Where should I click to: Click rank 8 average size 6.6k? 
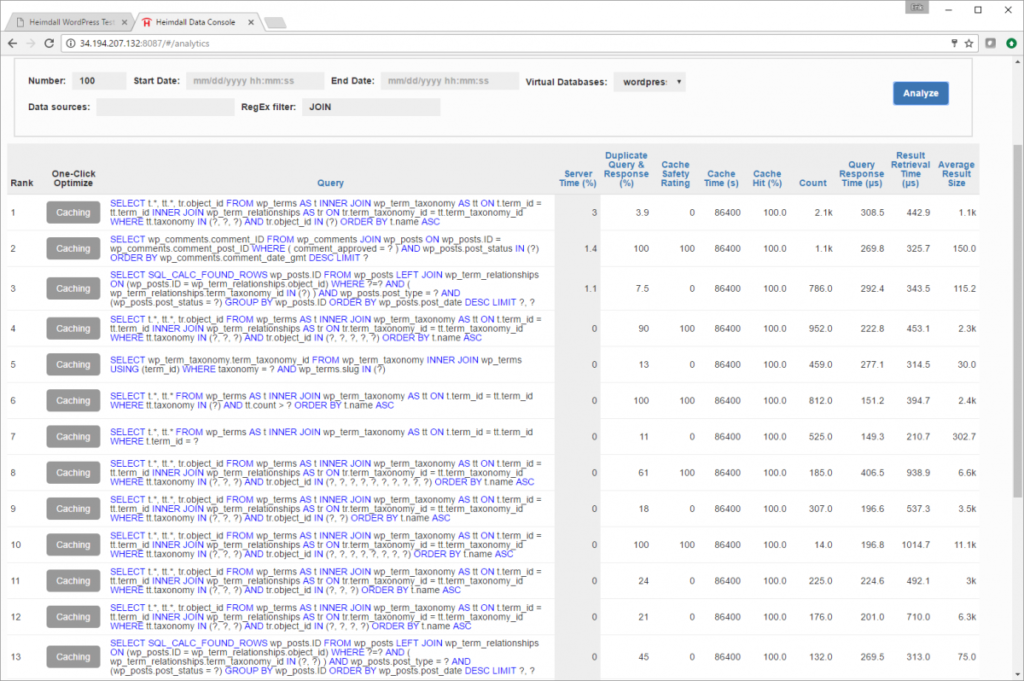click(967, 472)
